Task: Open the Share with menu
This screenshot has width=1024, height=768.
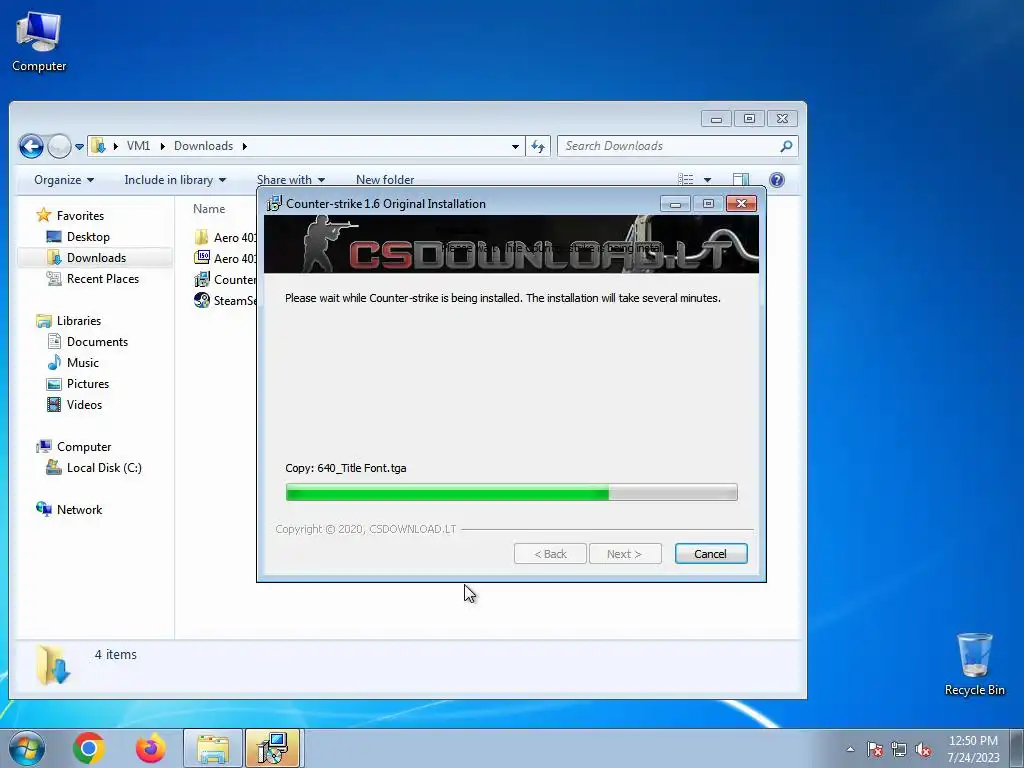Action: click(x=291, y=180)
